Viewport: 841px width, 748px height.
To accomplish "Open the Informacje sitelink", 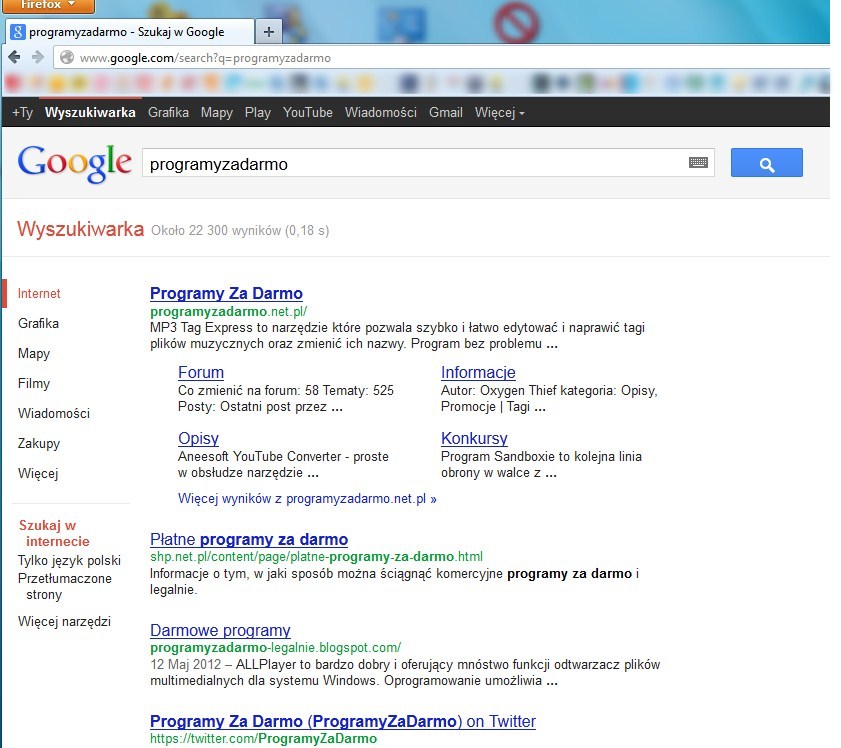I will coord(478,372).
